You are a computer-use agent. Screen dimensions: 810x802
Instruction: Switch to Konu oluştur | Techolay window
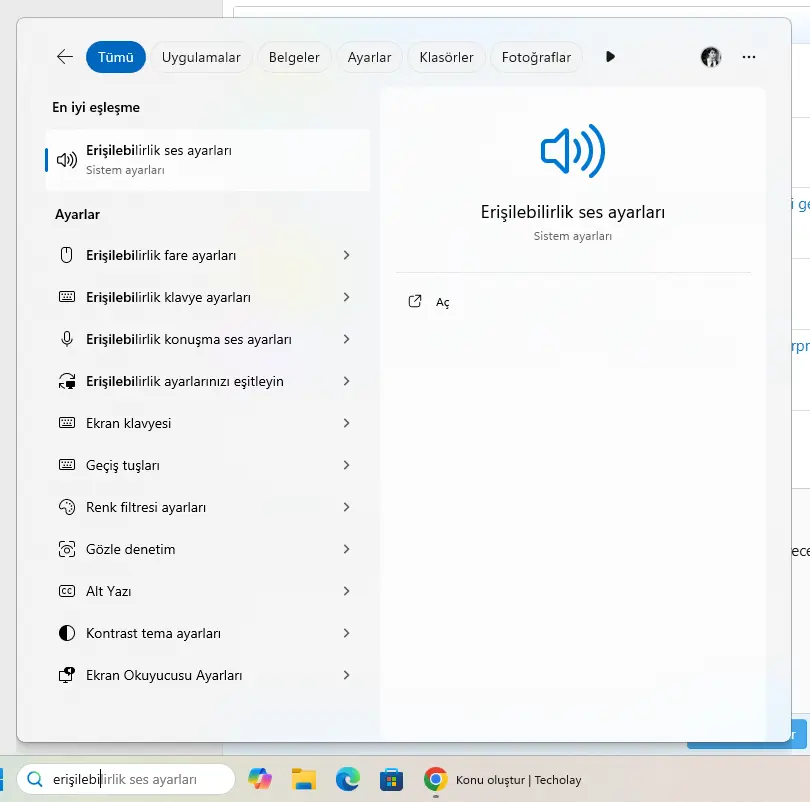(x=518, y=780)
